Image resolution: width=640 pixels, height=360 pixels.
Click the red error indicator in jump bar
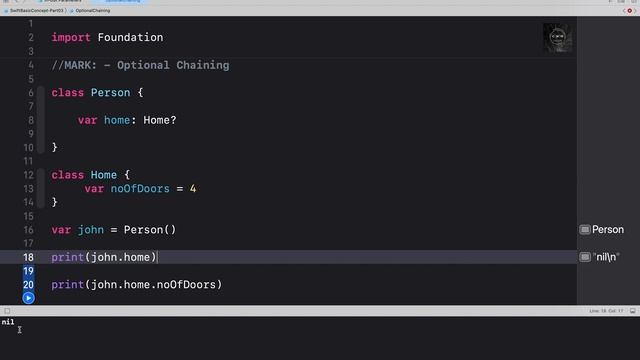630,11
